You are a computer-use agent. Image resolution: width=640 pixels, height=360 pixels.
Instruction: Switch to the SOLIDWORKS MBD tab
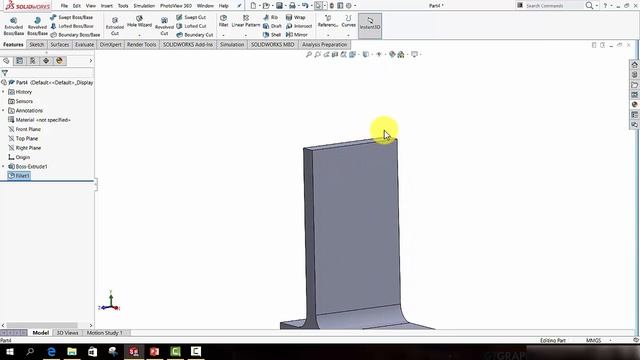coord(272,44)
